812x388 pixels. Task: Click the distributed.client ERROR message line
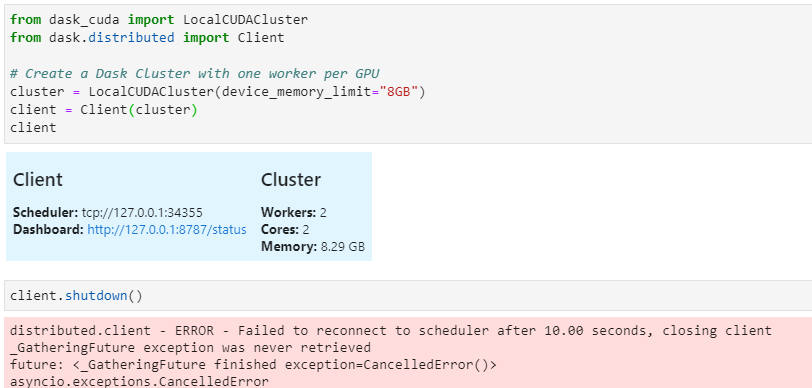pyautogui.click(x=391, y=330)
